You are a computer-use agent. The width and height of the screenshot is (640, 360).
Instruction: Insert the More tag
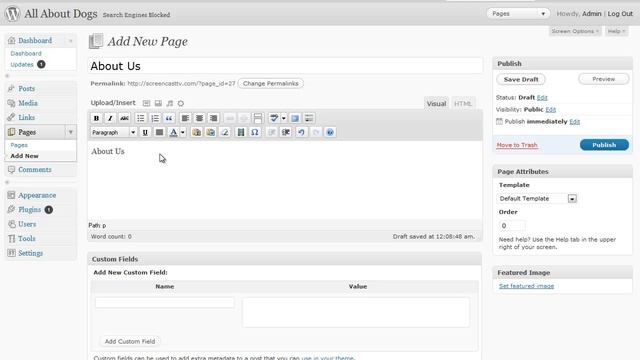point(258,118)
